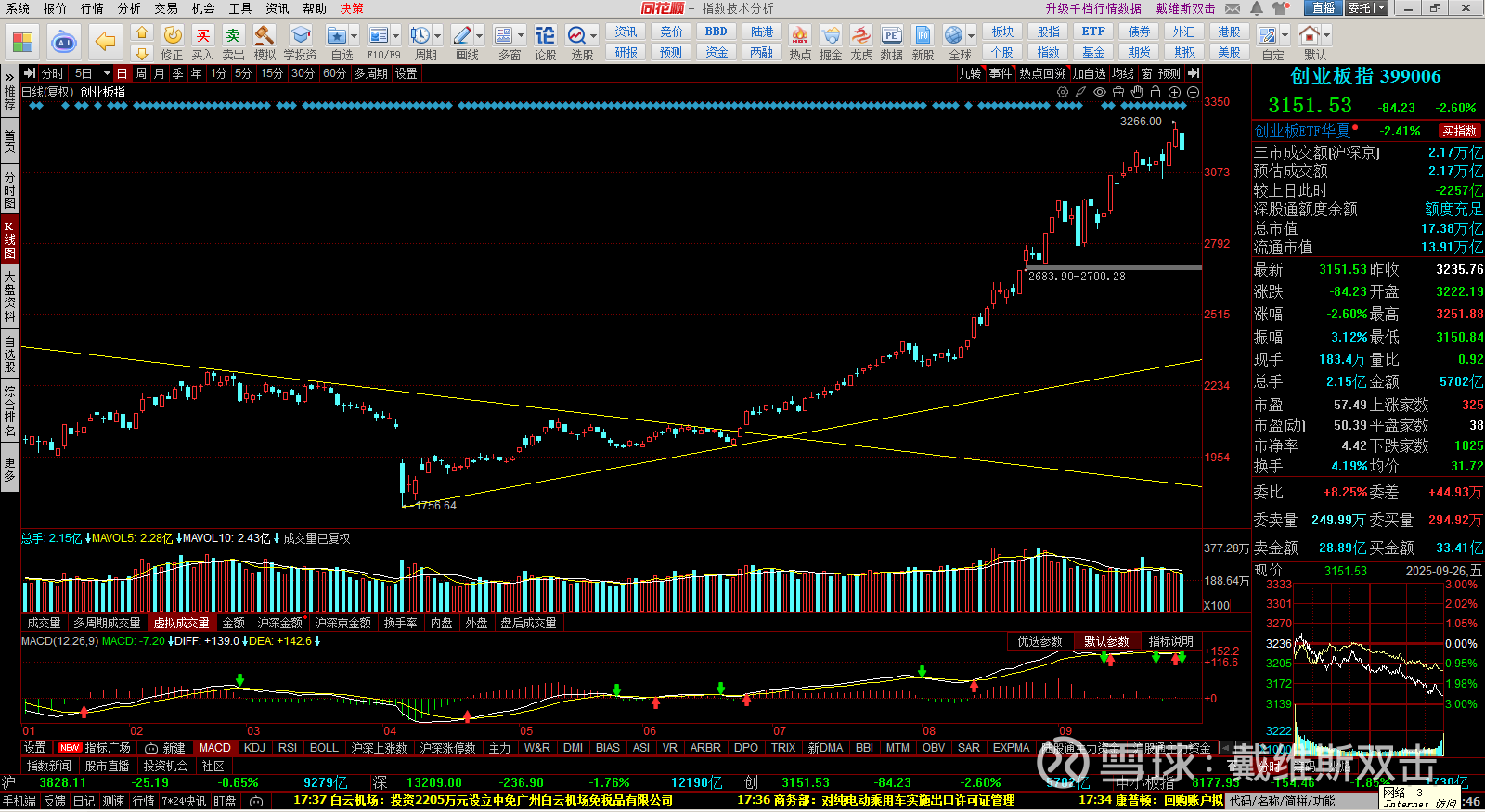Toggle 热点回溯 hotspot review

point(1042,73)
